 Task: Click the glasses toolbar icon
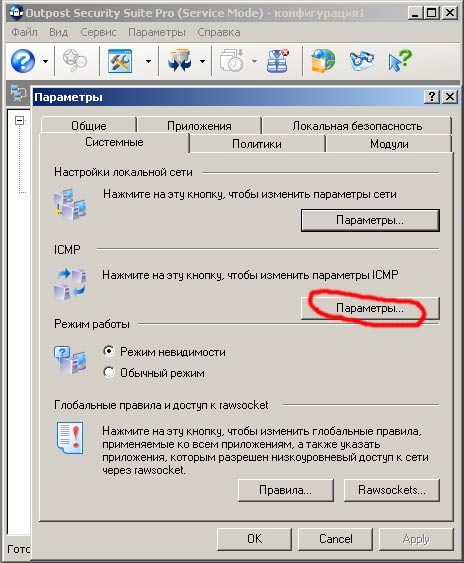(x=361, y=61)
